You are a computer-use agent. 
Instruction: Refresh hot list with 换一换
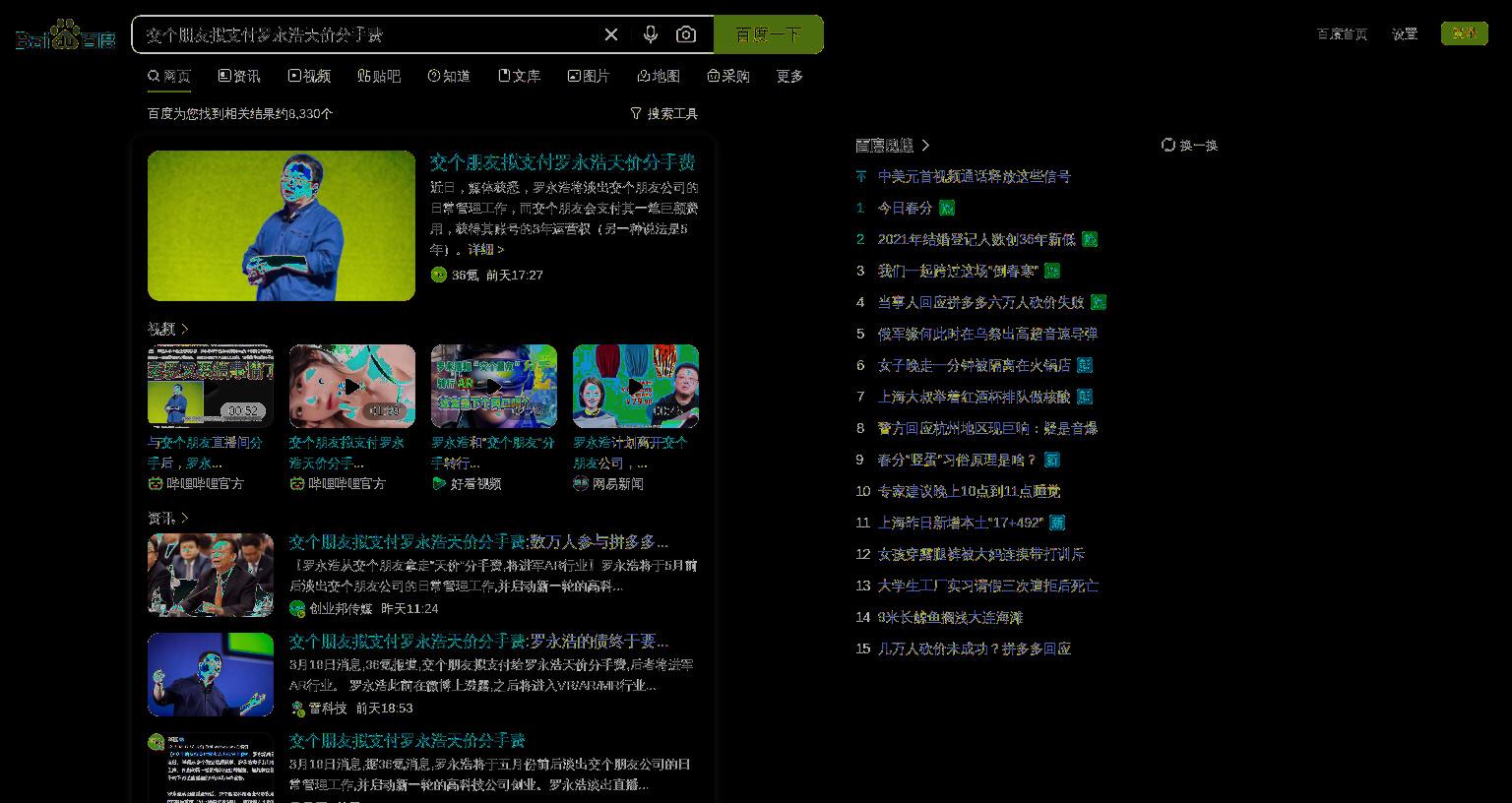[x=1189, y=145]
